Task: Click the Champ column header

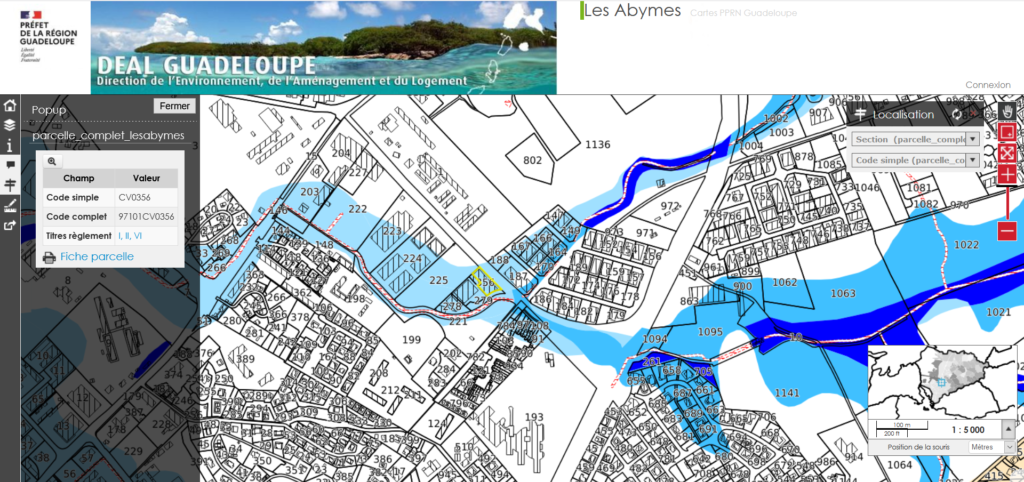Action: click(78, 178)
